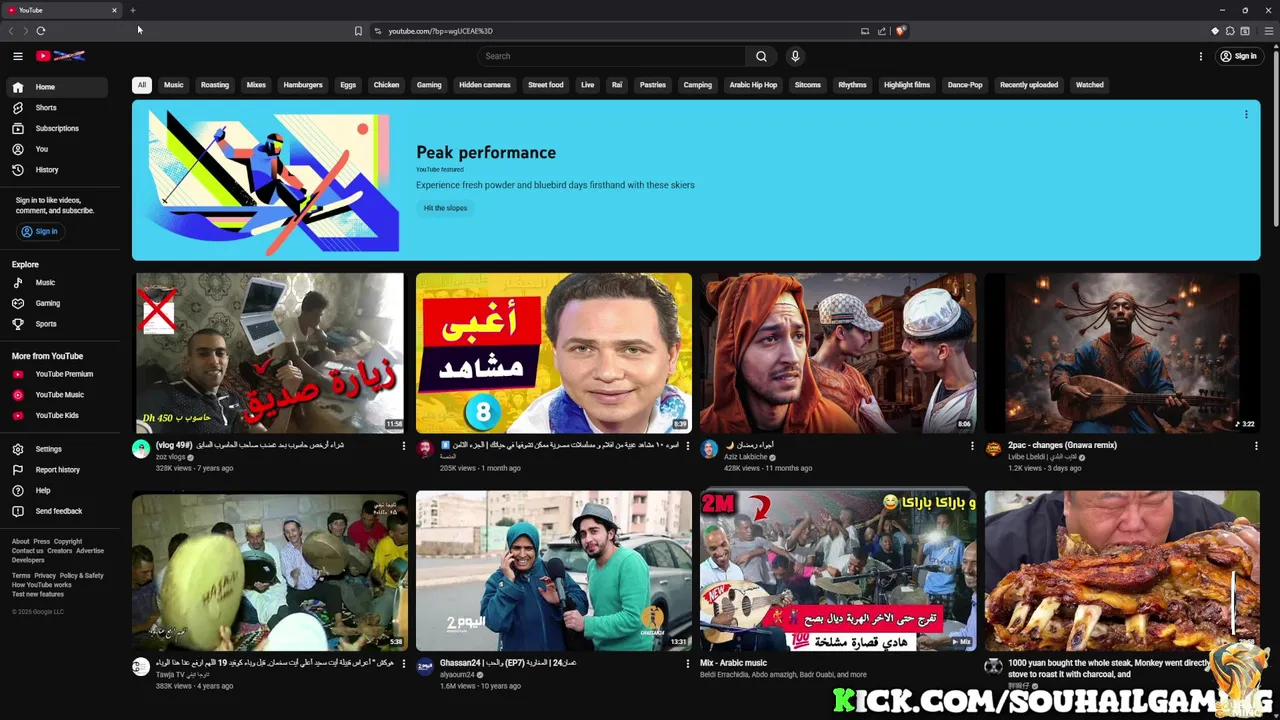Select the Arabic Hip Hop chip

[753, 85]
